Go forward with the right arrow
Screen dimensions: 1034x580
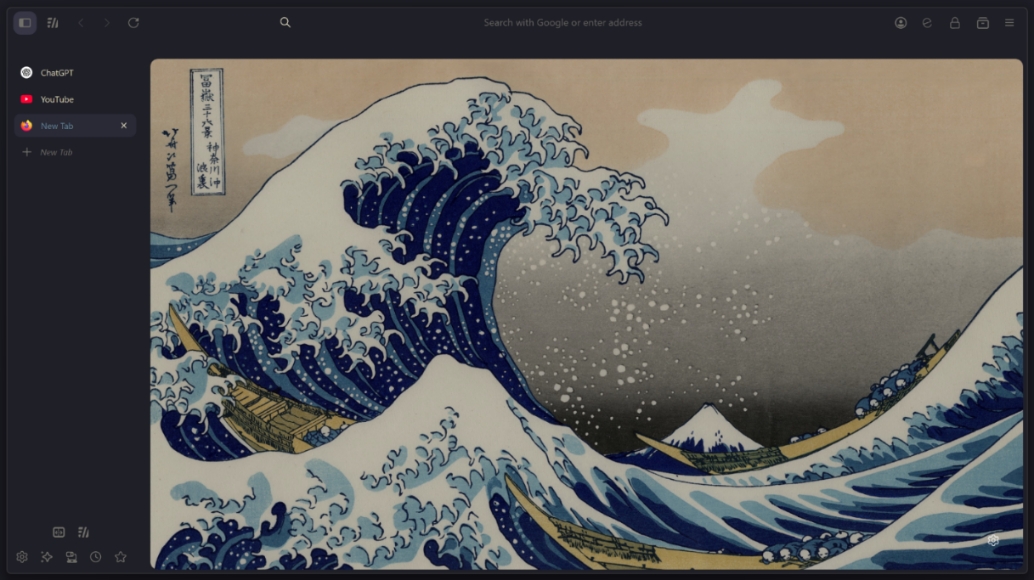107,22
